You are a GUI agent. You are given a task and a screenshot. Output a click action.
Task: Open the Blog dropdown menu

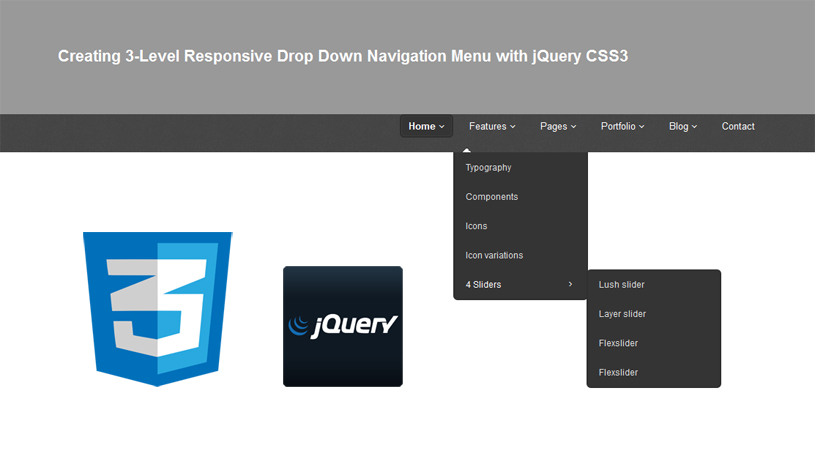[x=683, y=126]
